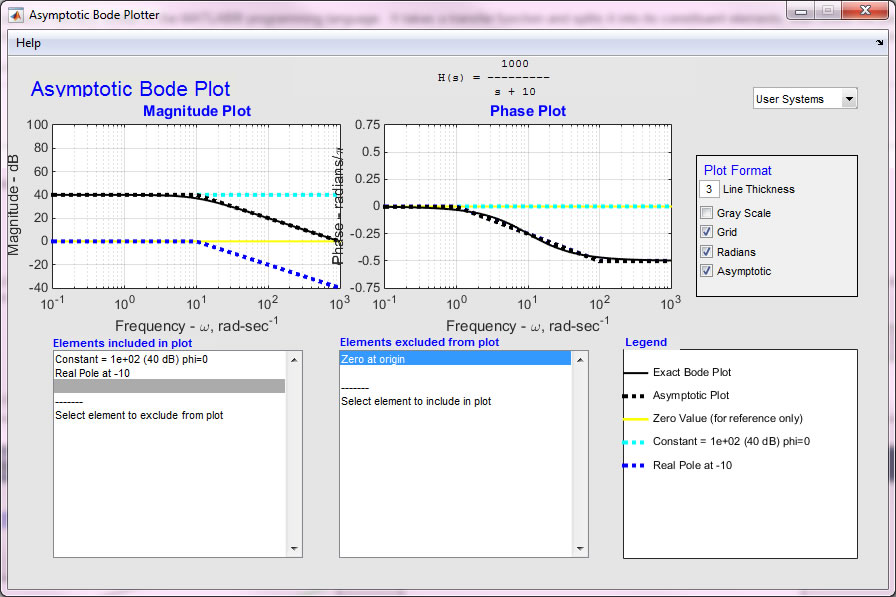Click the undock arrow icon beside the menu bar
The width and height of the screenshot is (896, 597).
[x=878, y=43]
